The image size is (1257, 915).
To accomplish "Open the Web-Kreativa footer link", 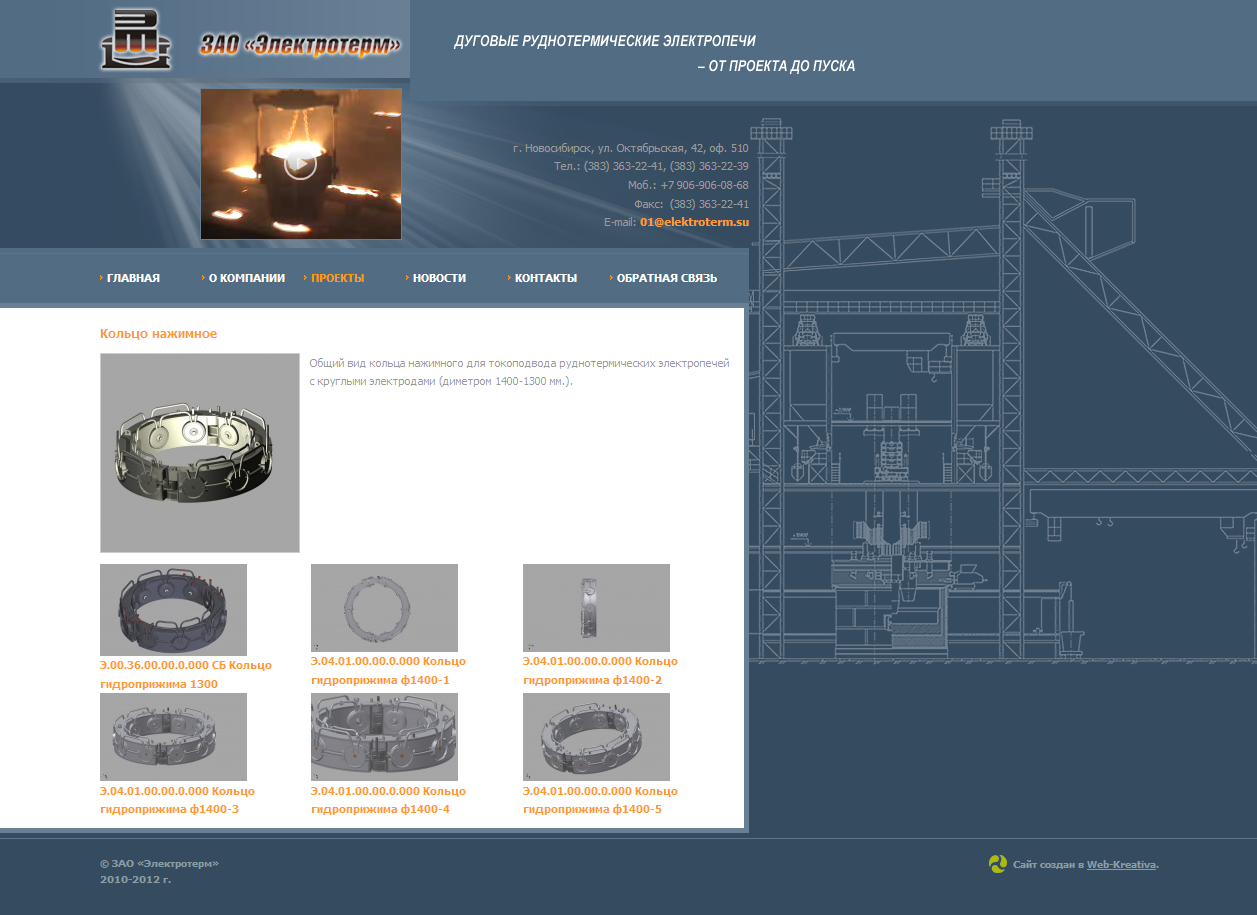I will (1121, 864).
